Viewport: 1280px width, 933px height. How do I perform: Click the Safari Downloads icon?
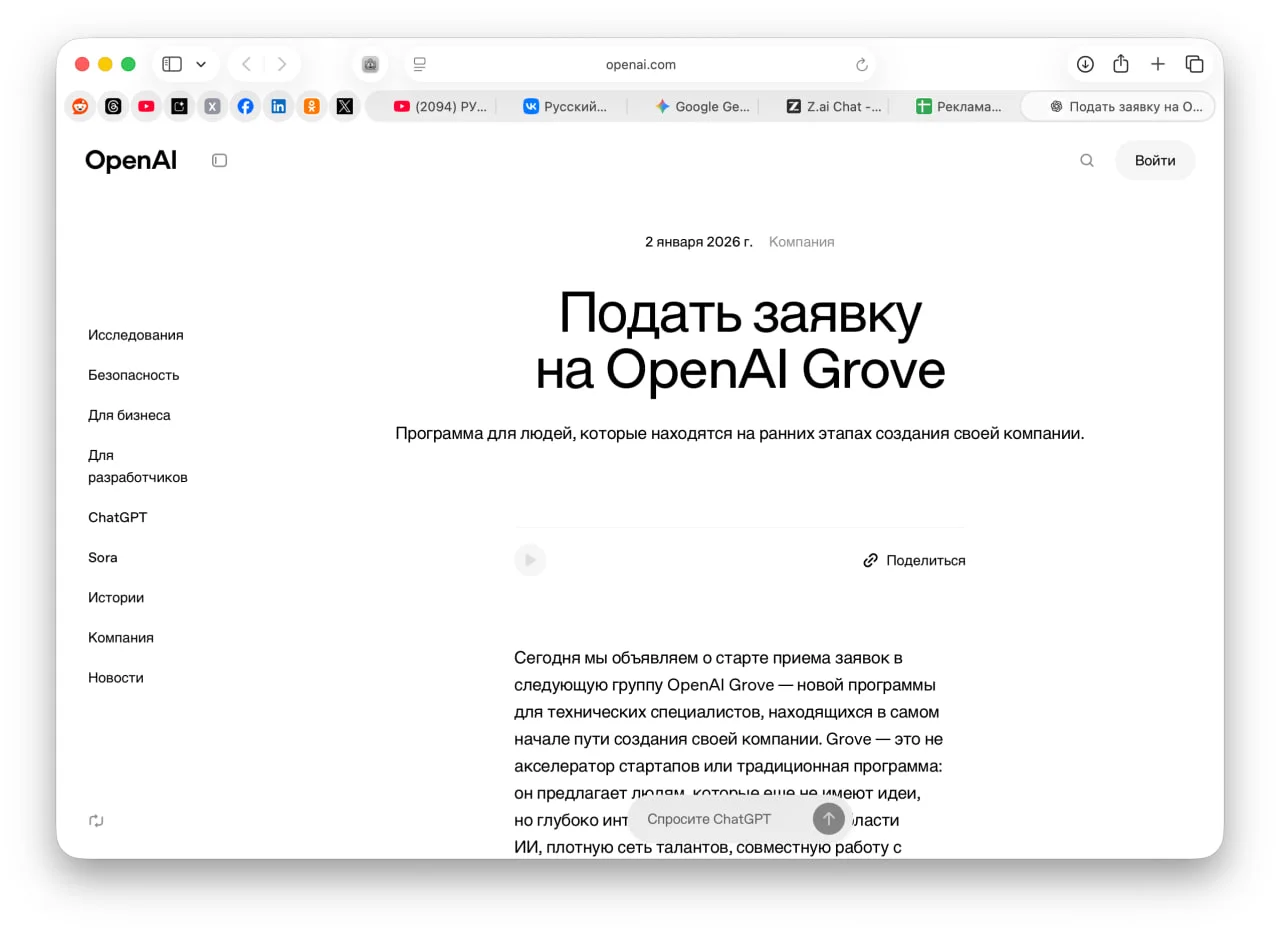click(x=1085, y=64)
